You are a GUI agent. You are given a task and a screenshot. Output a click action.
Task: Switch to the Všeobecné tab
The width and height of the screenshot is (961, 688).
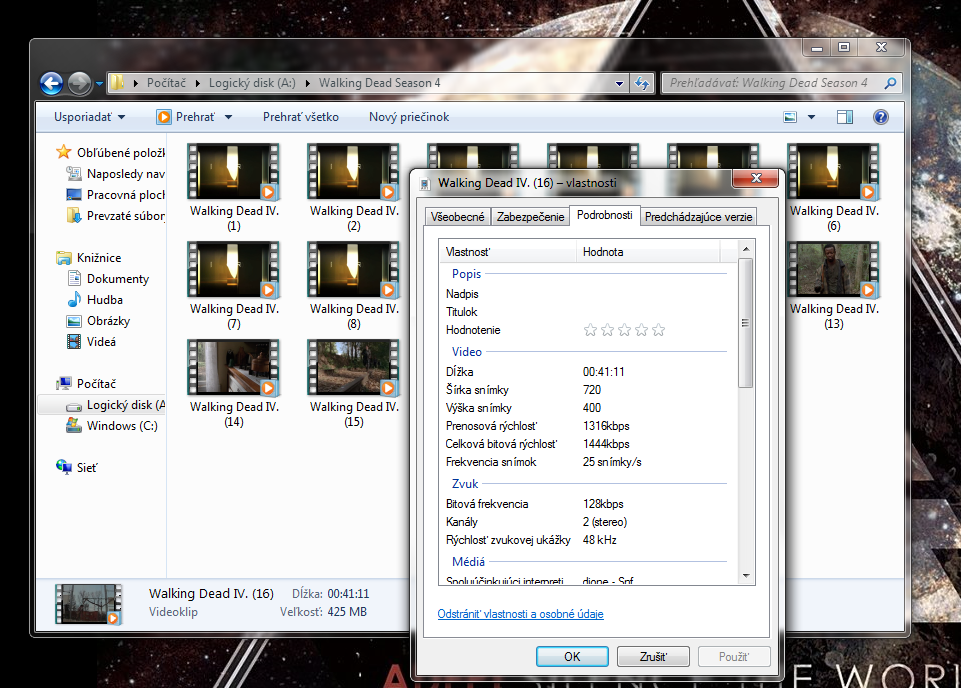click(457, 216)
